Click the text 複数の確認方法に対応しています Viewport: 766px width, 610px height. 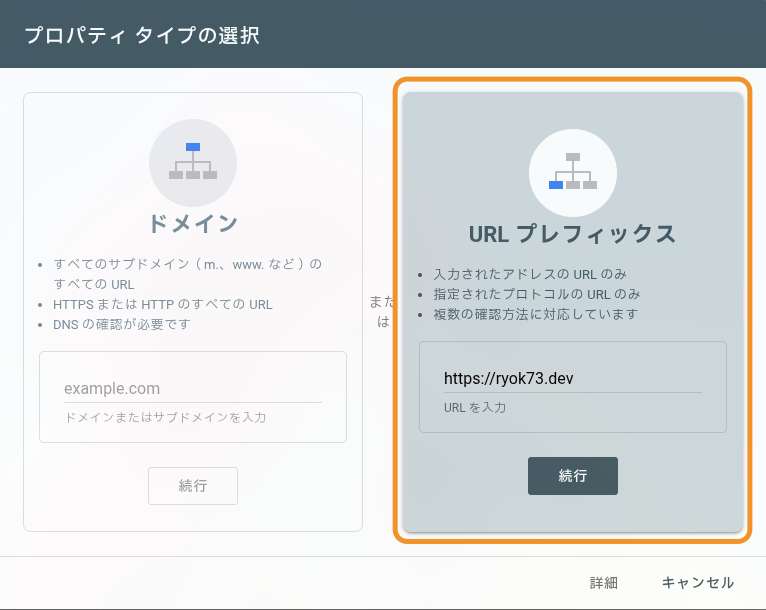(x=535, y=314)
